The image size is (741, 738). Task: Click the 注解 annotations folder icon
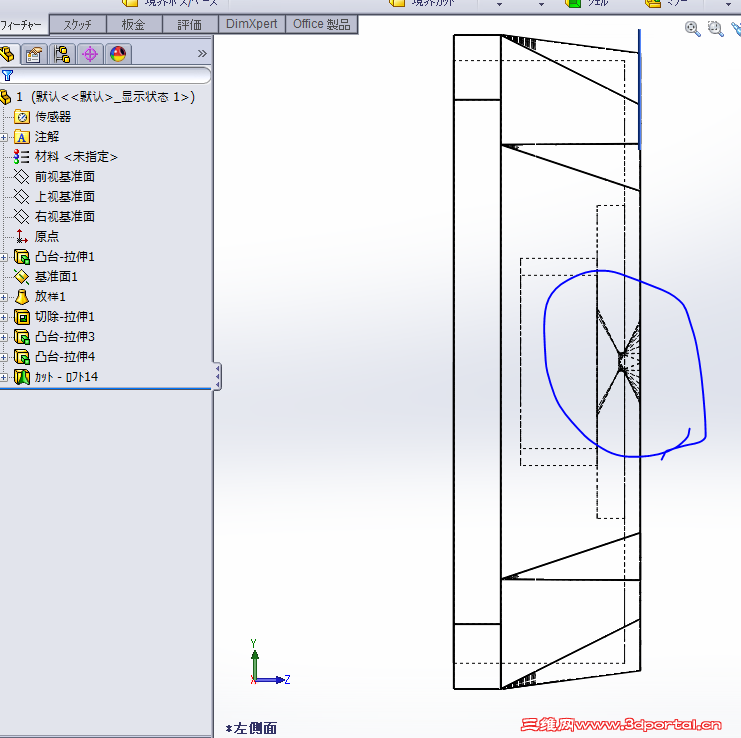(x=22, y=137)
